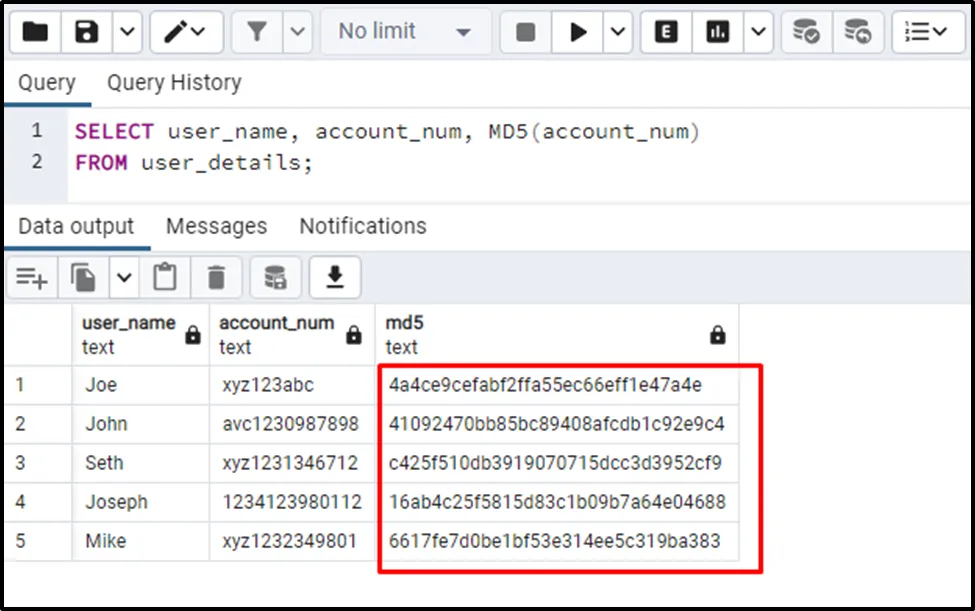Click the Delete row trash icon
The width and height of the screenshot is (975, 611).
216,277
